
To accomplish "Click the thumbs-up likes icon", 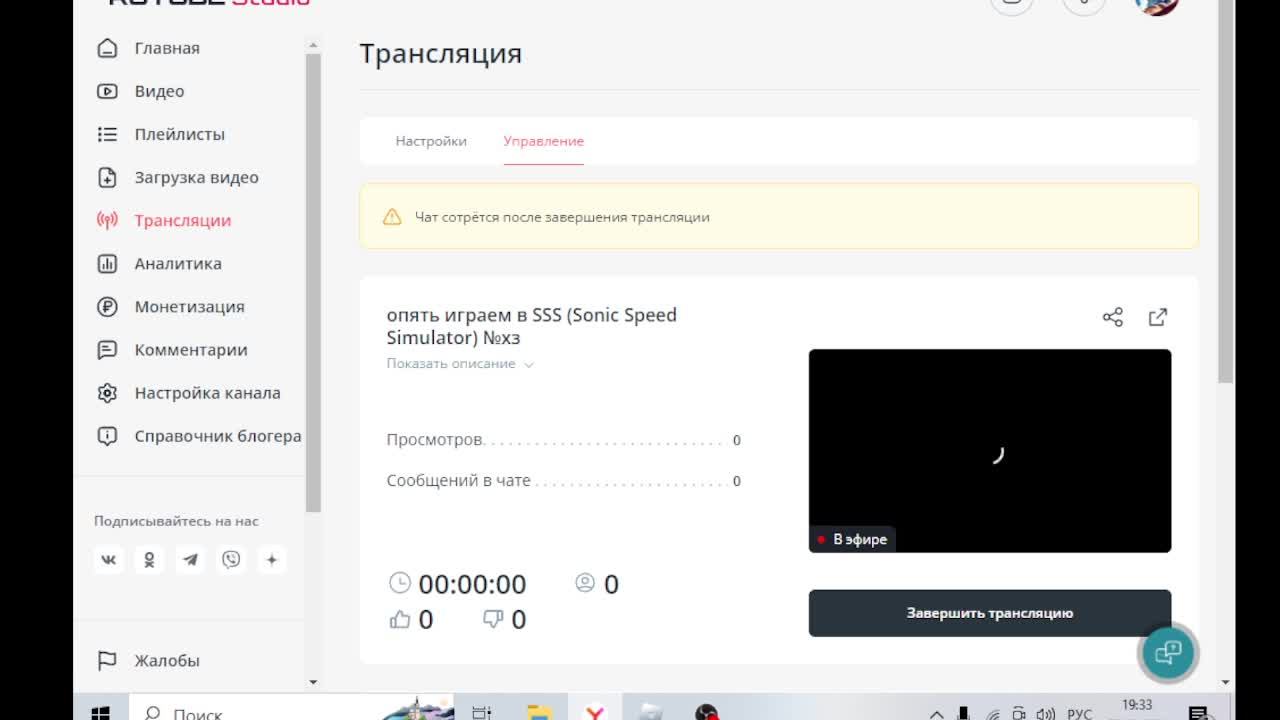I will pyautogui.click(x=400, y=620).
